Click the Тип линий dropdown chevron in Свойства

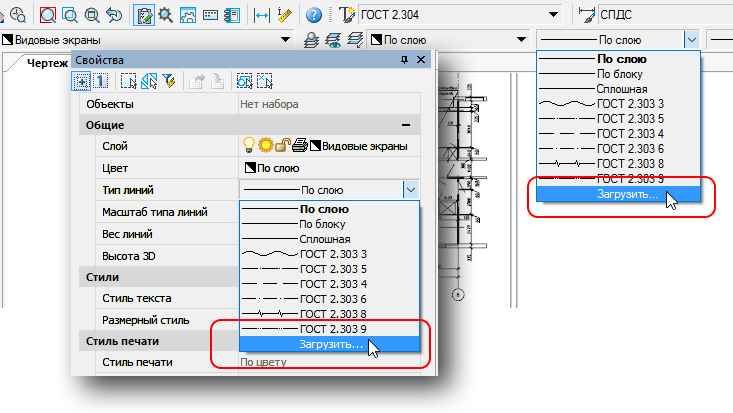[x=410, y=190]
